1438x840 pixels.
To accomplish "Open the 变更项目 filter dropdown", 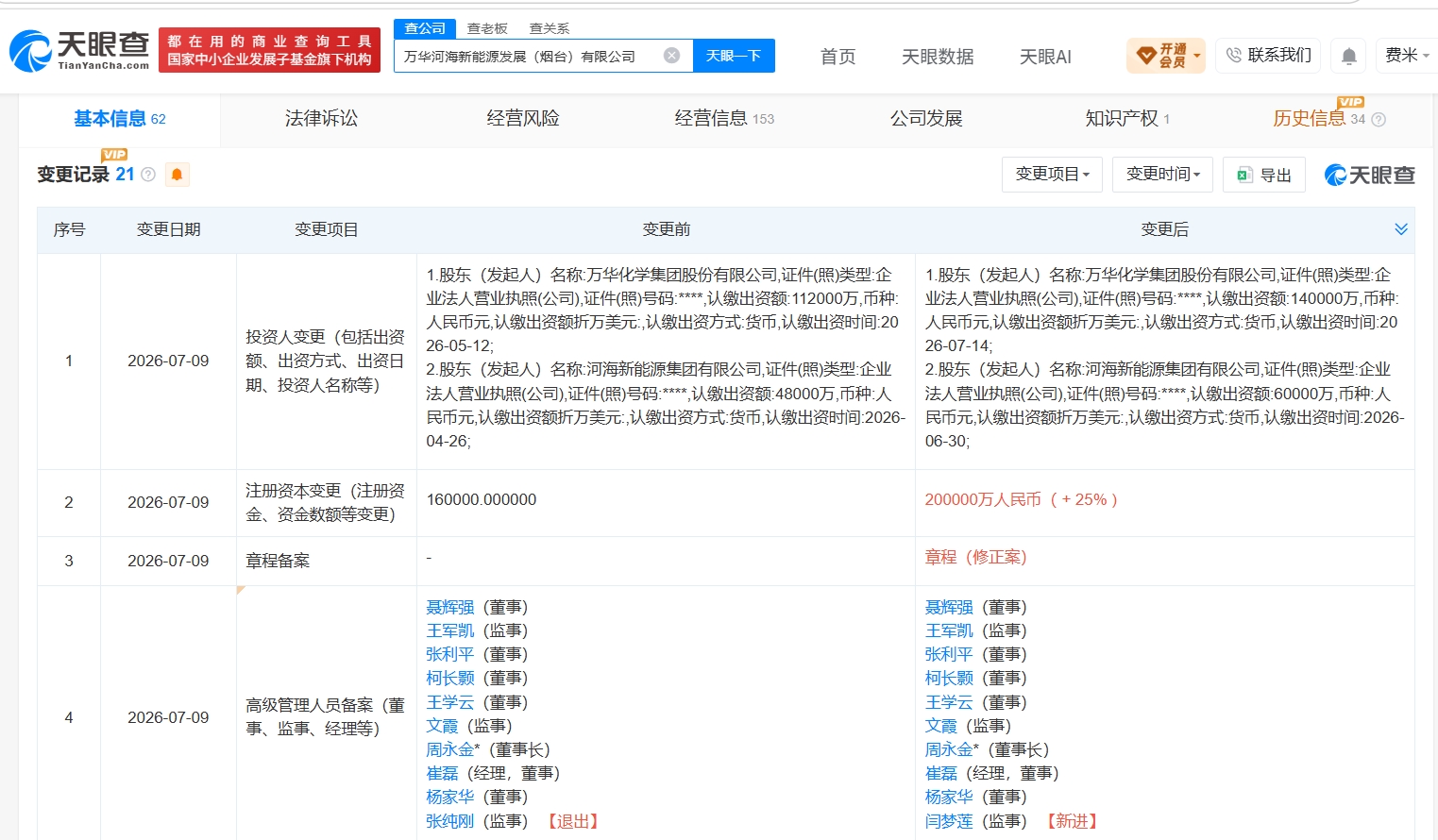I will click(x=1052, y=175).
